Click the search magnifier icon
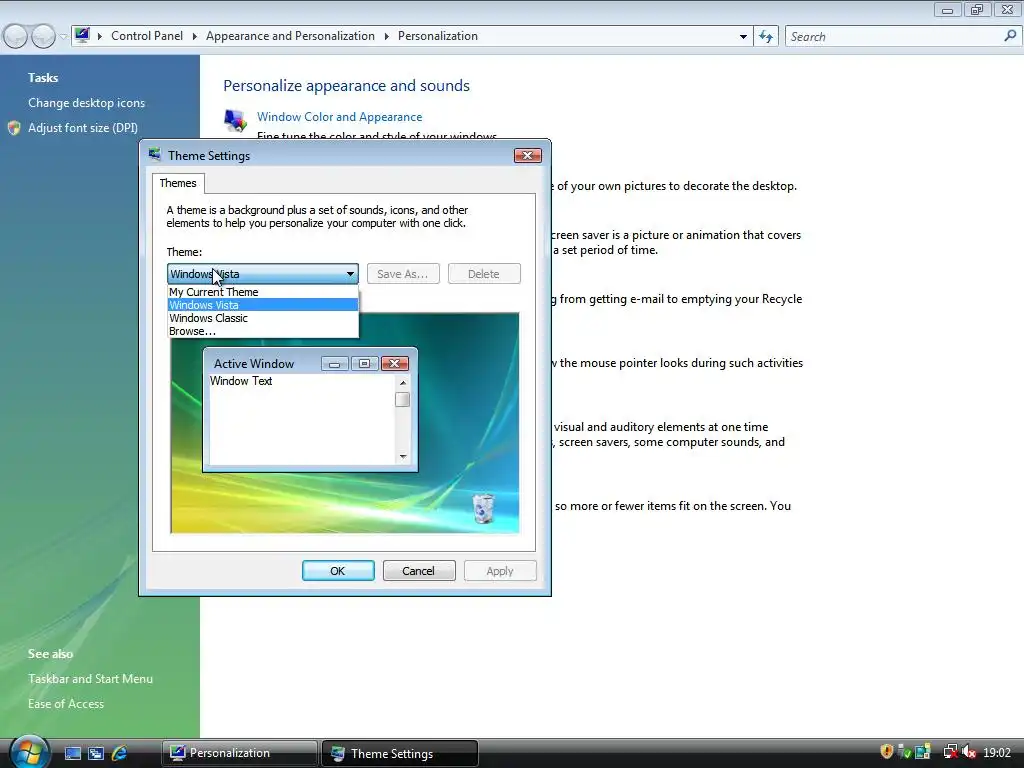The image size is (1024, 768). click(x=1010, y=36)
